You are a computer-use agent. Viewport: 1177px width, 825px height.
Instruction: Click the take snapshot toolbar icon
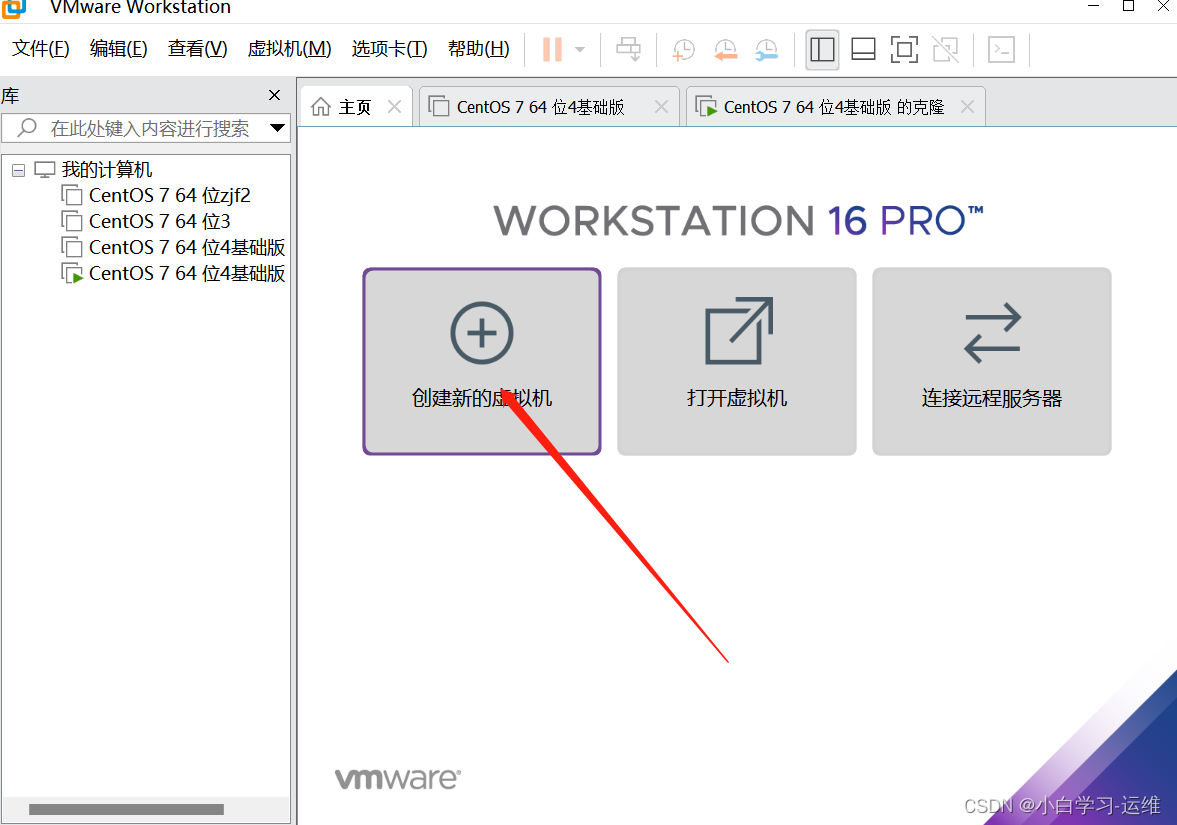pyautogui.click(x=683, y=50)
